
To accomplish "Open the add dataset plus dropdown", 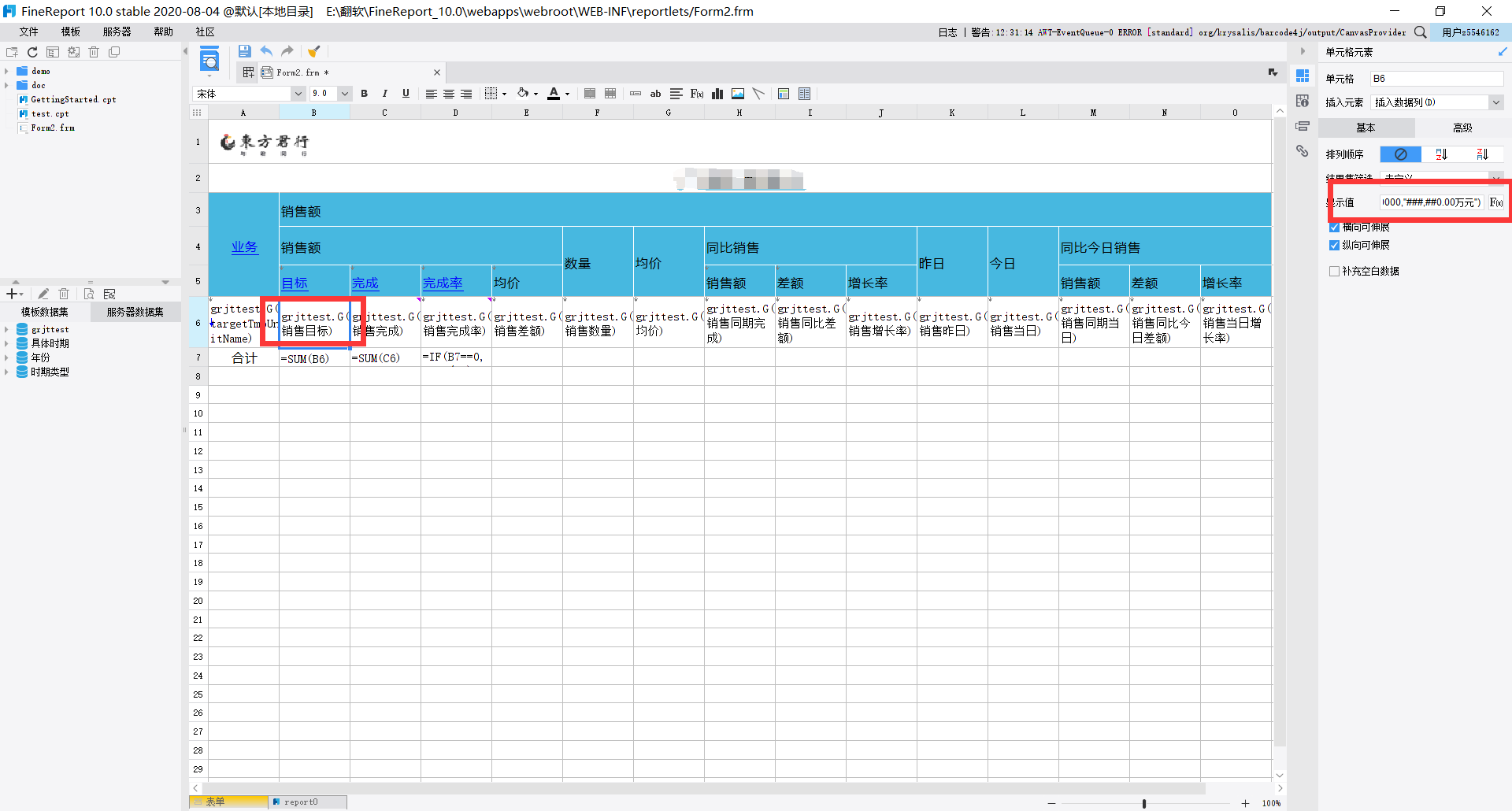I will [x=15, y=294].
